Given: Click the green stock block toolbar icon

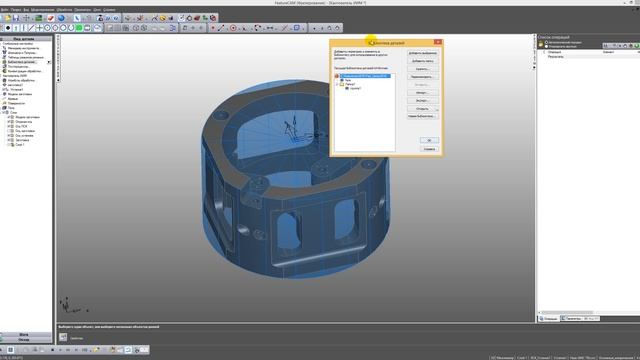Looking at the screenshot, I should point(39,18).
